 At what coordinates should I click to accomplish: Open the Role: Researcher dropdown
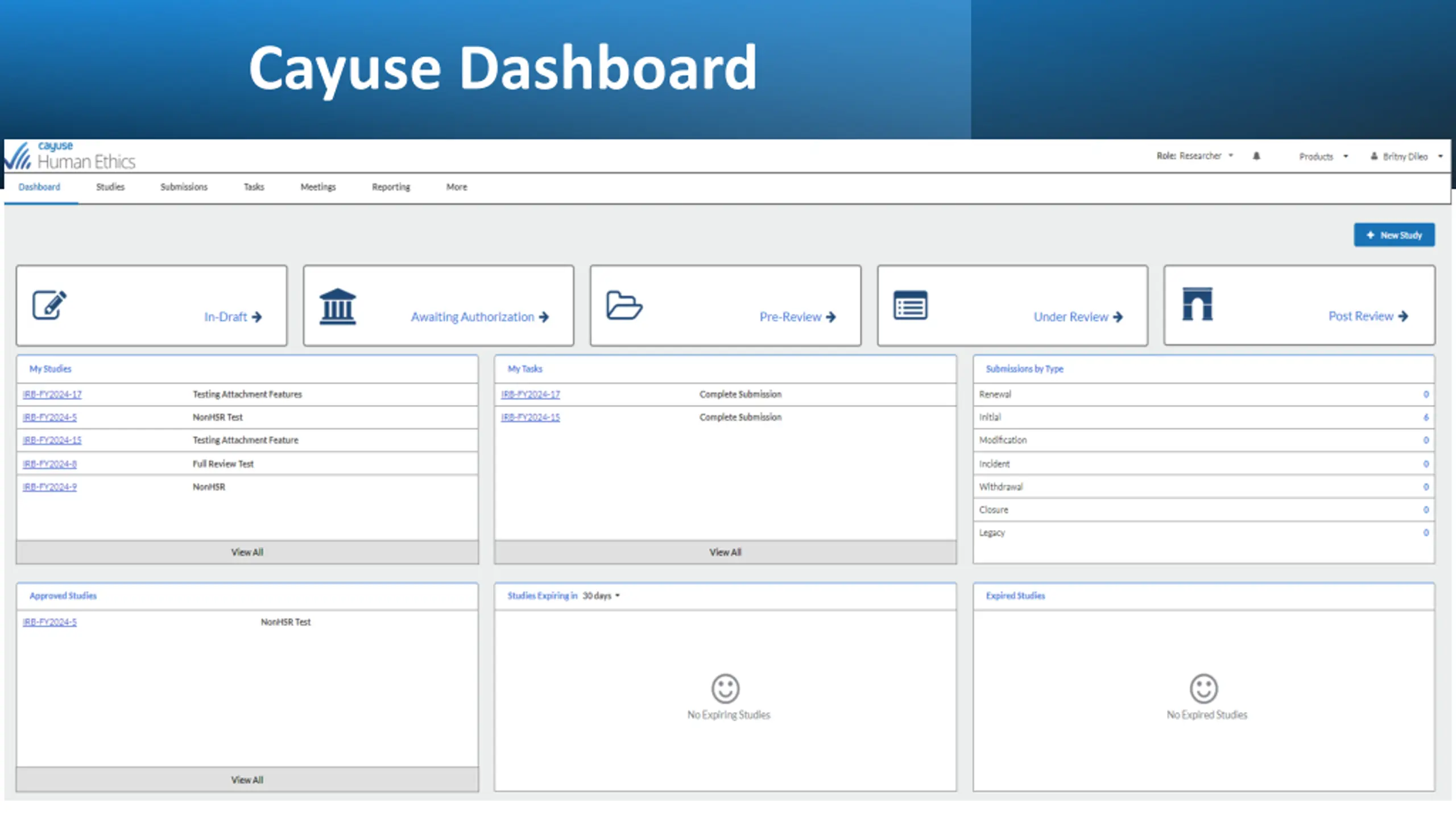pos(1194,156)
